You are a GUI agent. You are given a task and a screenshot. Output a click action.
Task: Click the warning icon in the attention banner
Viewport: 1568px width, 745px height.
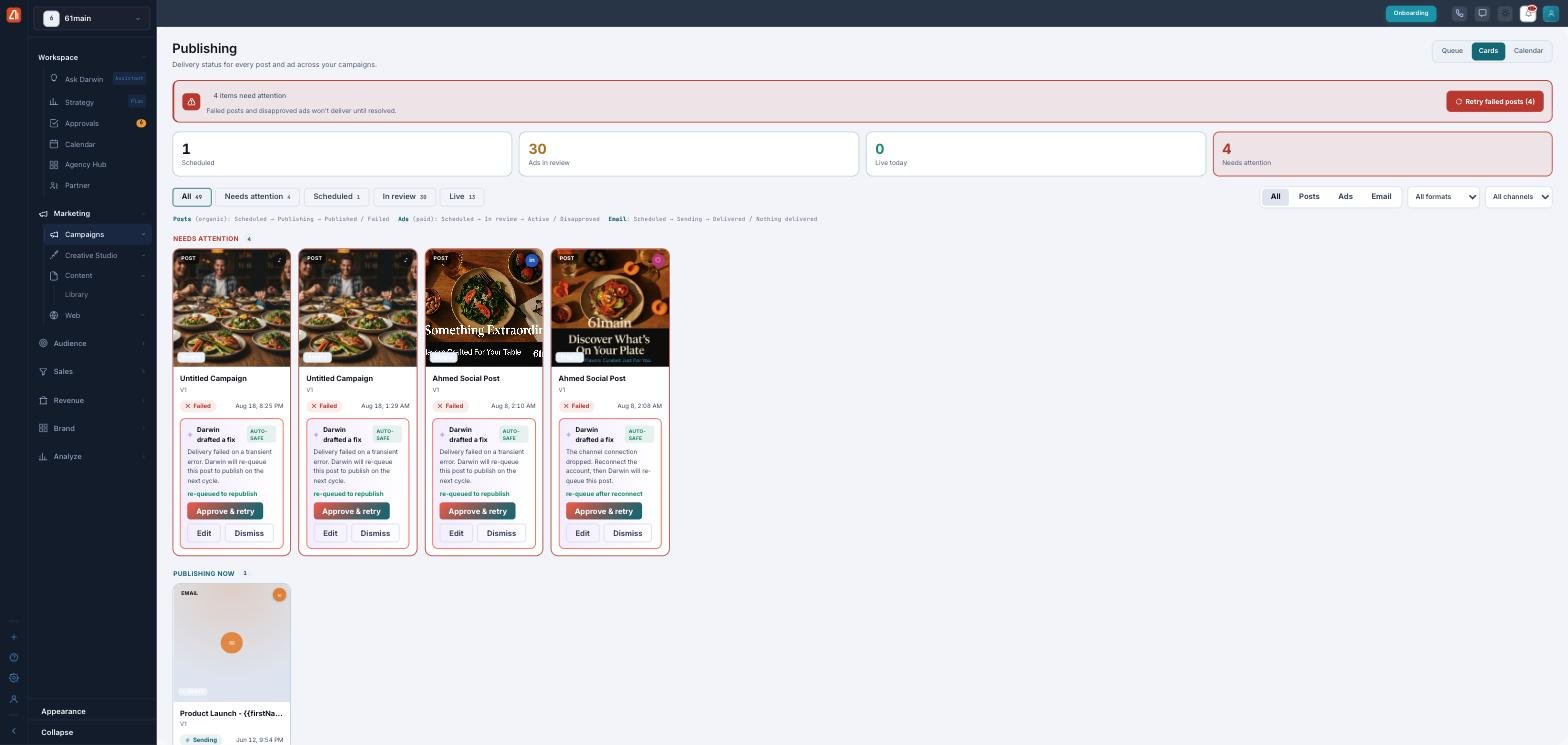coord(191,102)
